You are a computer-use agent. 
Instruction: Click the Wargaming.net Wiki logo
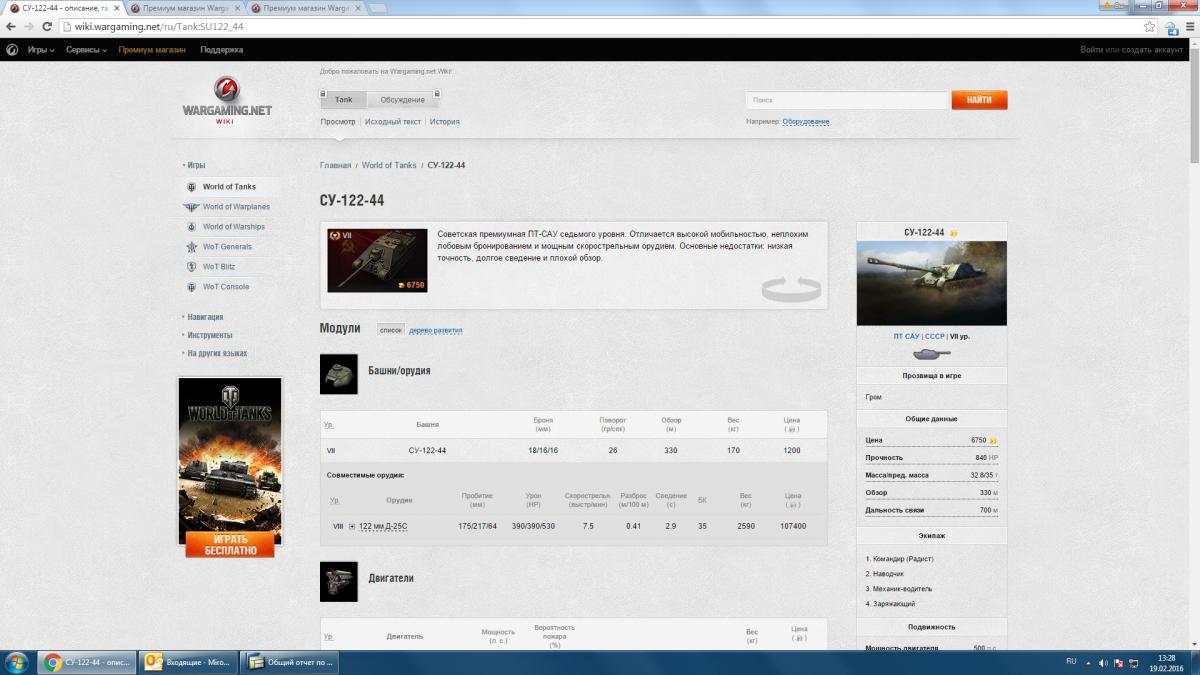tap(227, 101)
